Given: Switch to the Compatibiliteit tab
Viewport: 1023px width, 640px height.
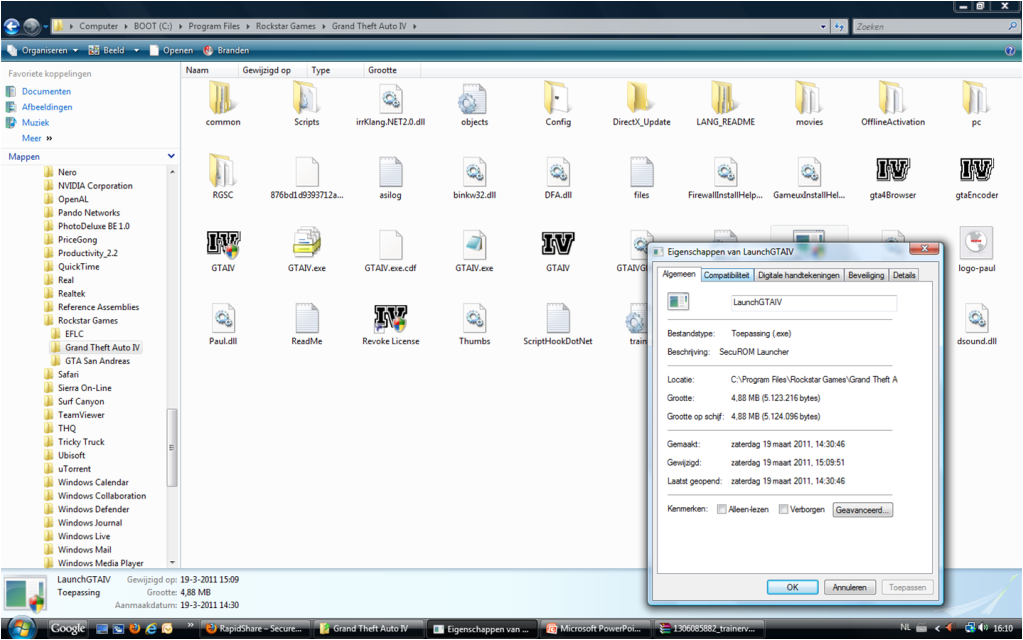Looking at the screenshot, I should (x=726, y=275).
